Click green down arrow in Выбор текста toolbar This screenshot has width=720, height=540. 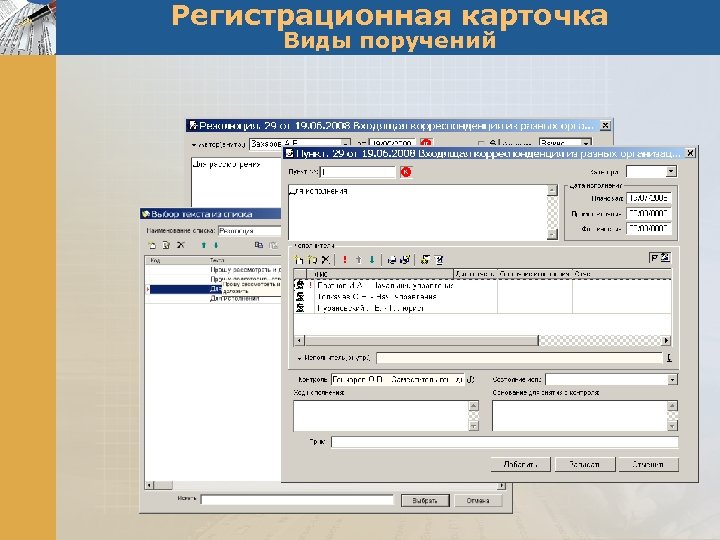[216, 245]
